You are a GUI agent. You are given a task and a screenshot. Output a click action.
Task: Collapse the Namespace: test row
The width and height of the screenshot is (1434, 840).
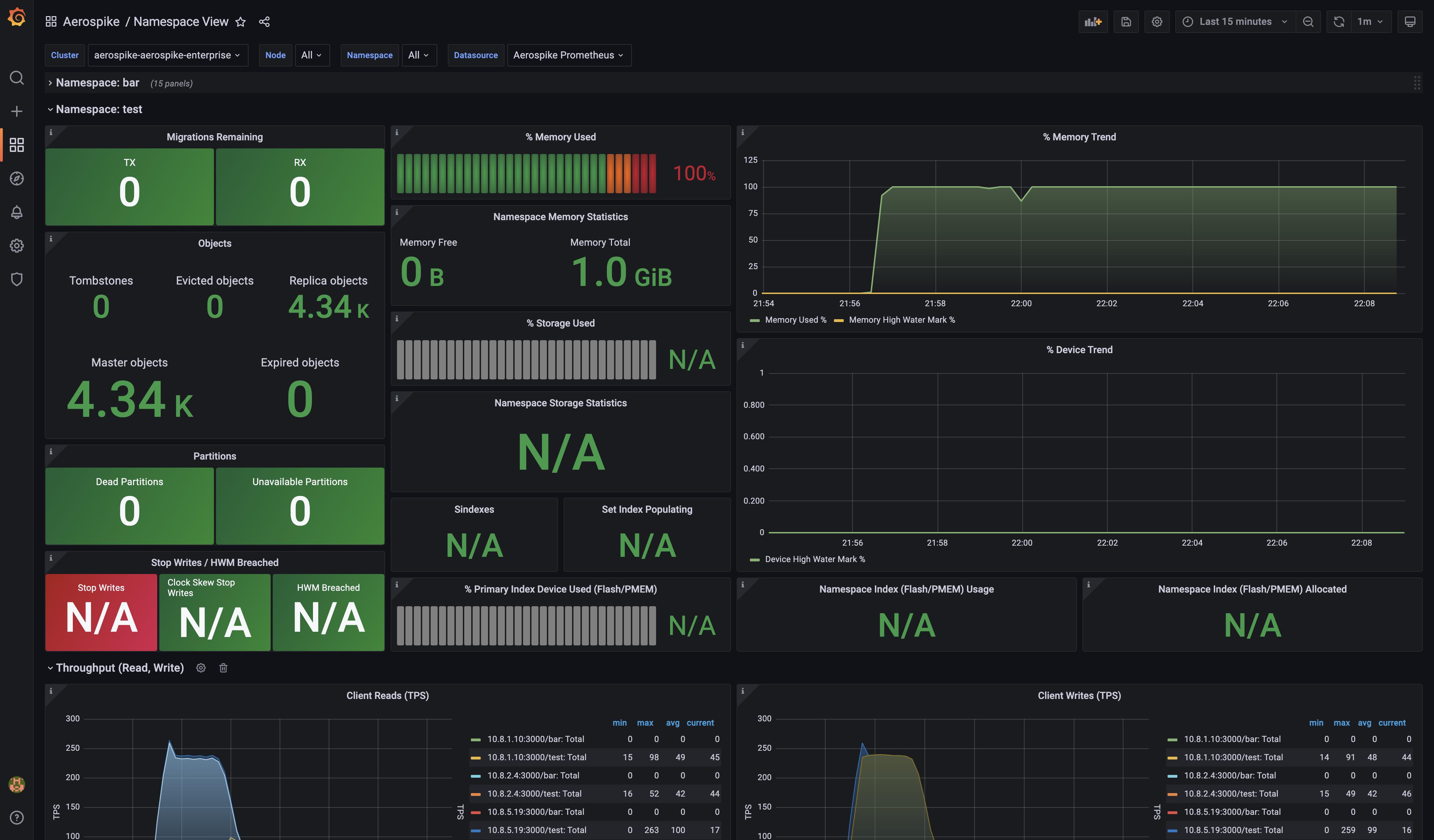(x=98, y=109)
